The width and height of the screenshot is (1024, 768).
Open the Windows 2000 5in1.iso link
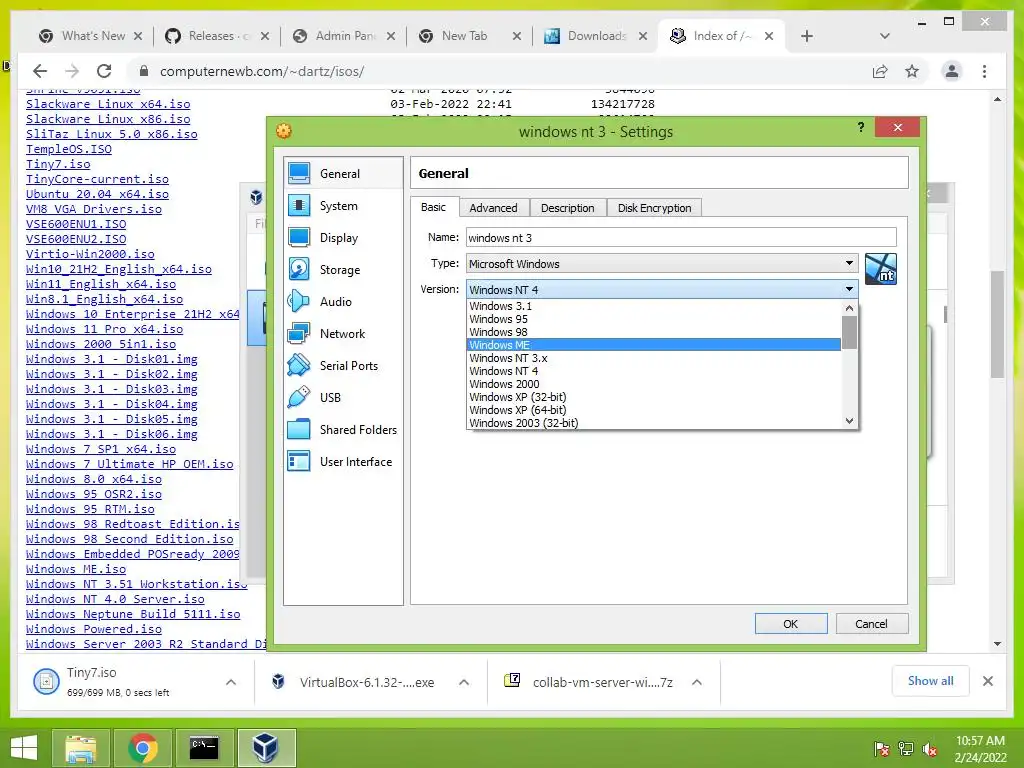[101, 344]
